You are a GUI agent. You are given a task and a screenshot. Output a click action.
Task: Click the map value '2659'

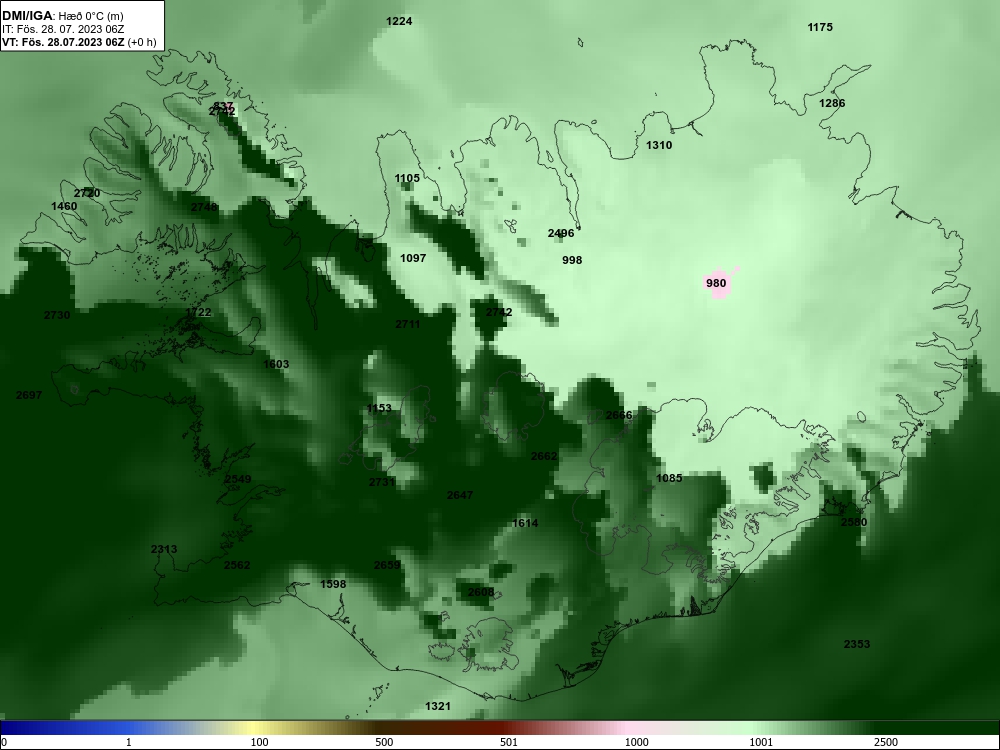pyautogui.click(x=388, y=566)
